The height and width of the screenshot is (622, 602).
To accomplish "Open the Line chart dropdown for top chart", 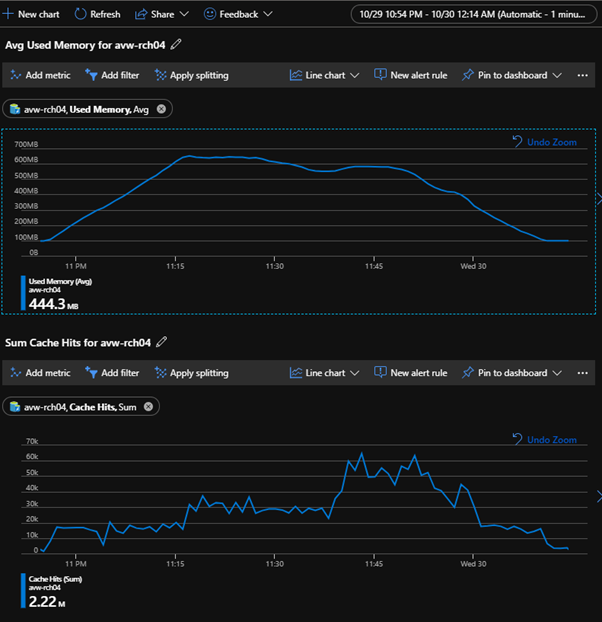I will pyautogui.click(x=324, y=75).
